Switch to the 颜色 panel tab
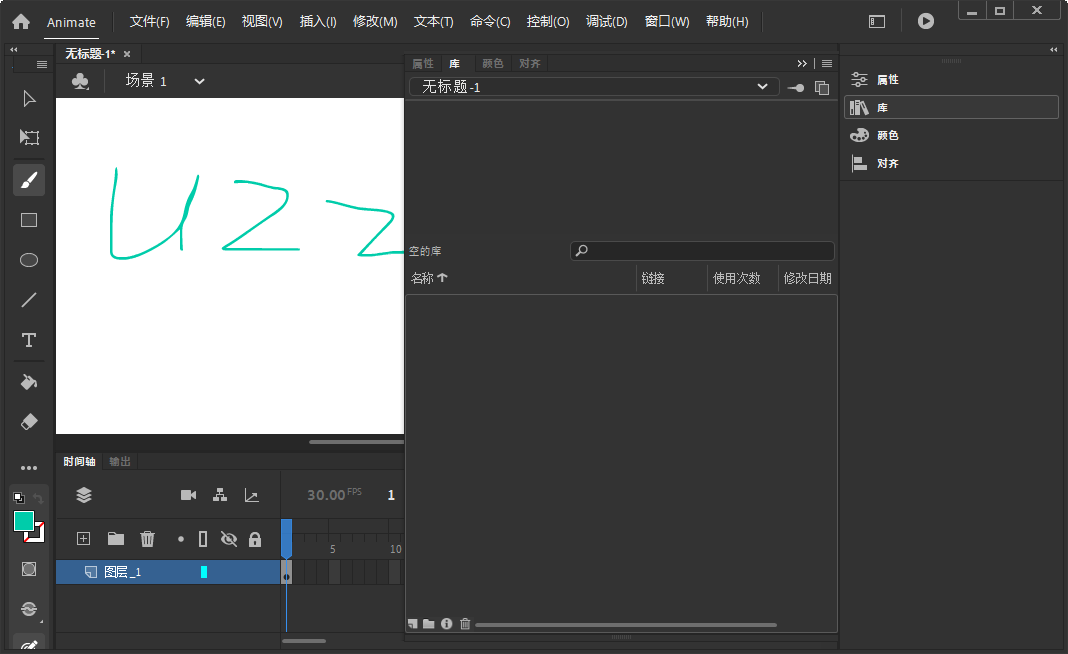Screen dimensions: 1068x654 click(492, 63)
